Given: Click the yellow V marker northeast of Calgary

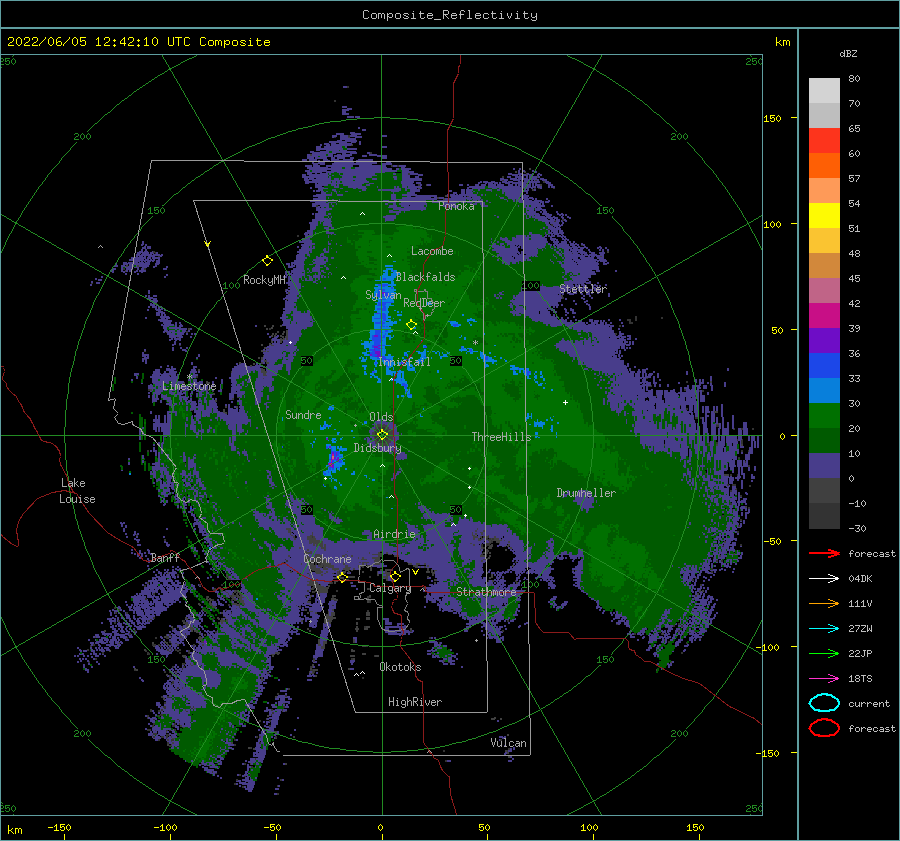Looking at the screenshot, I should coord(415,572).
